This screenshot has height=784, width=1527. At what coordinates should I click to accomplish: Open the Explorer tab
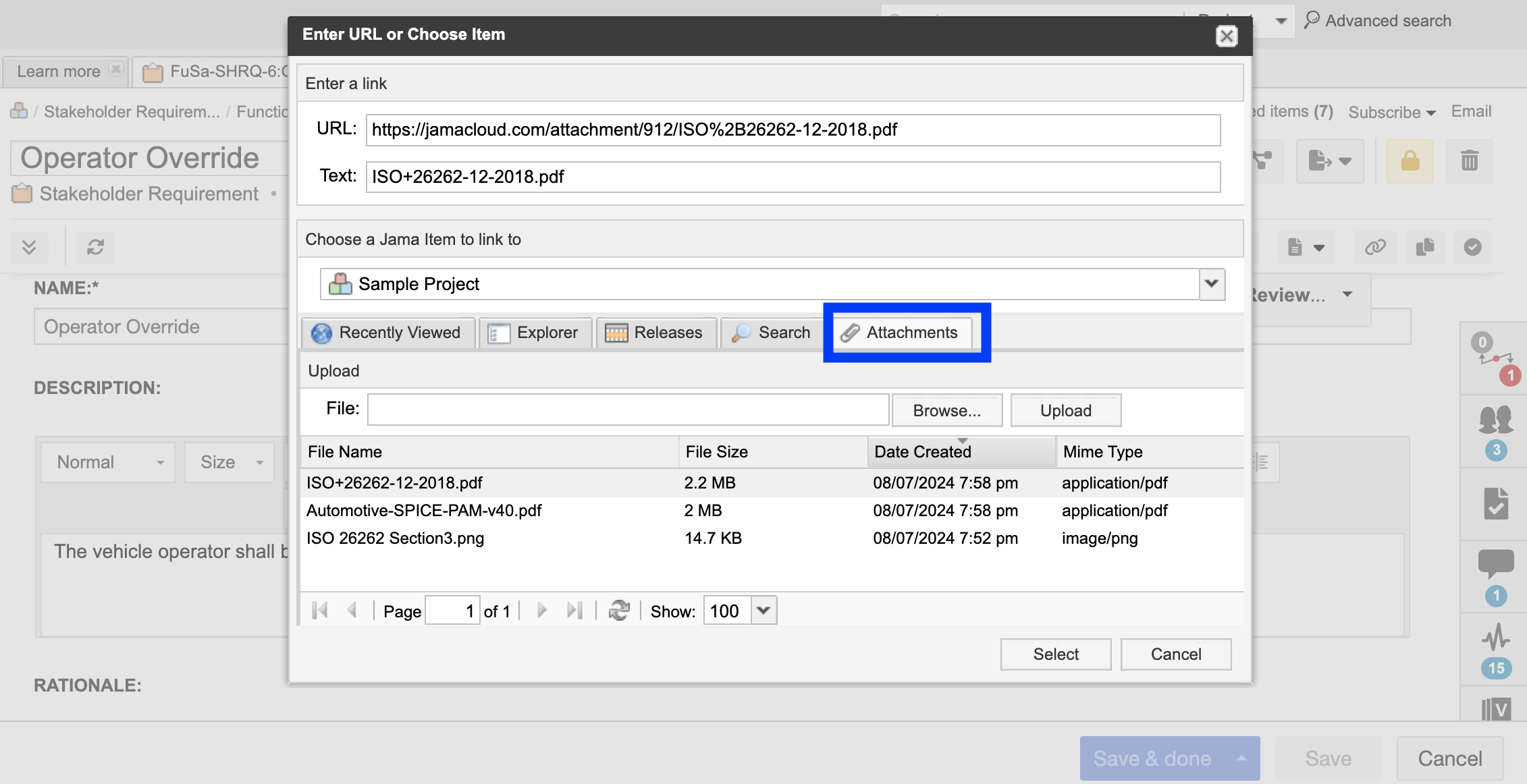pos(535,333)
